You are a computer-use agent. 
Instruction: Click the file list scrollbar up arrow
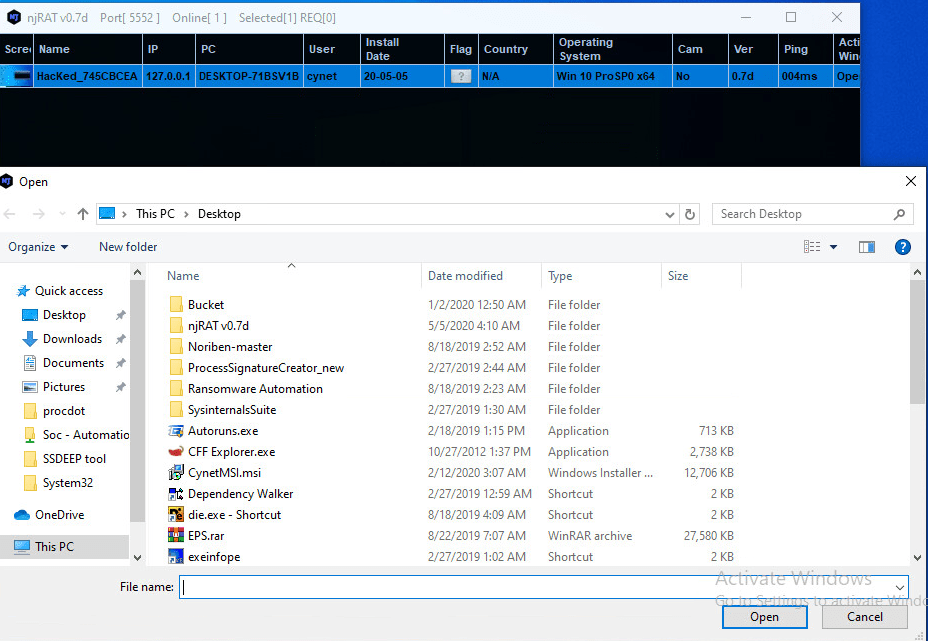917,273
